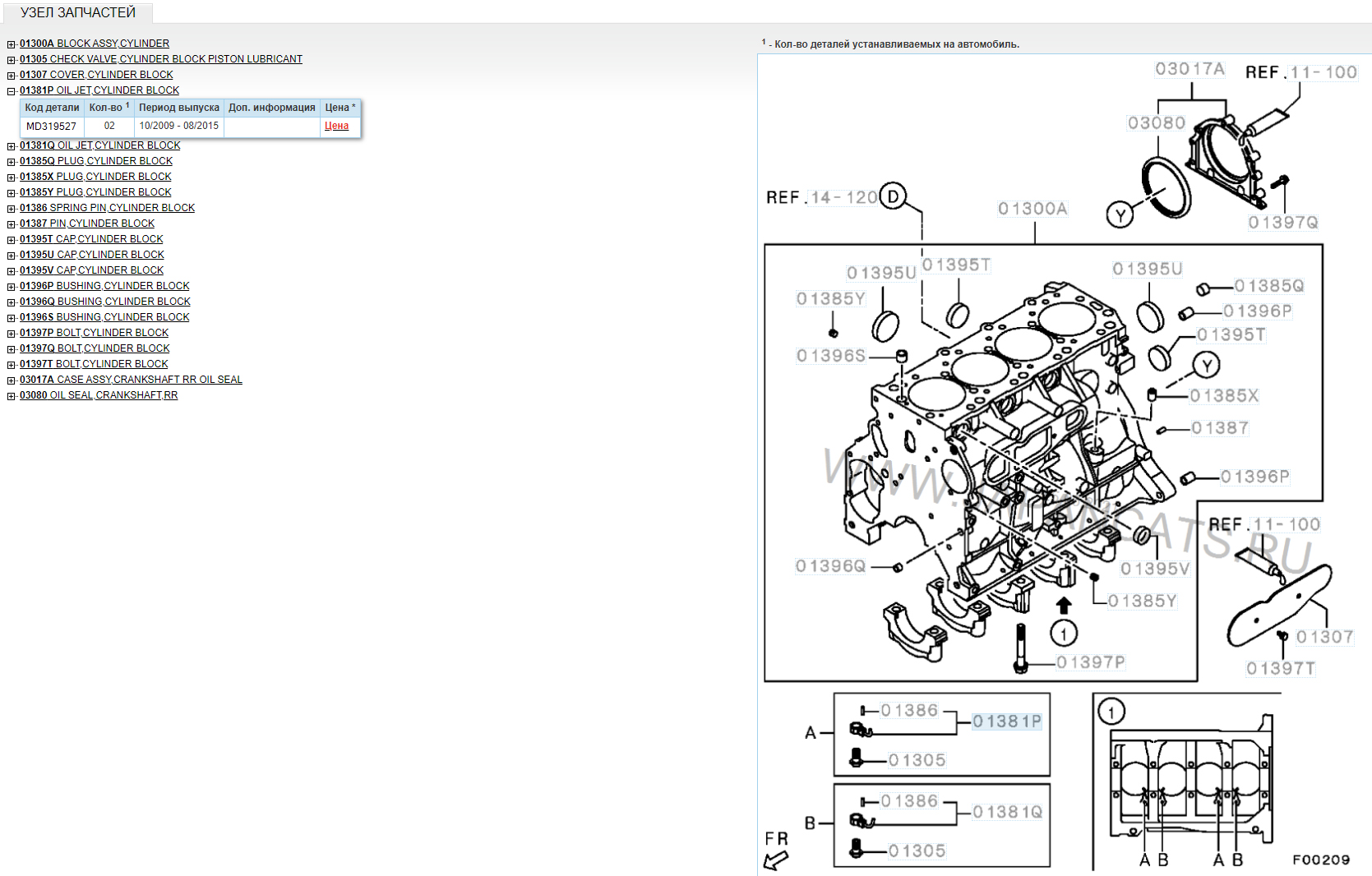The width and height of the screenshot is (1372, 876).
Task: Open 01305 CHECK VALVE link in list
Action: coord(160,59)
